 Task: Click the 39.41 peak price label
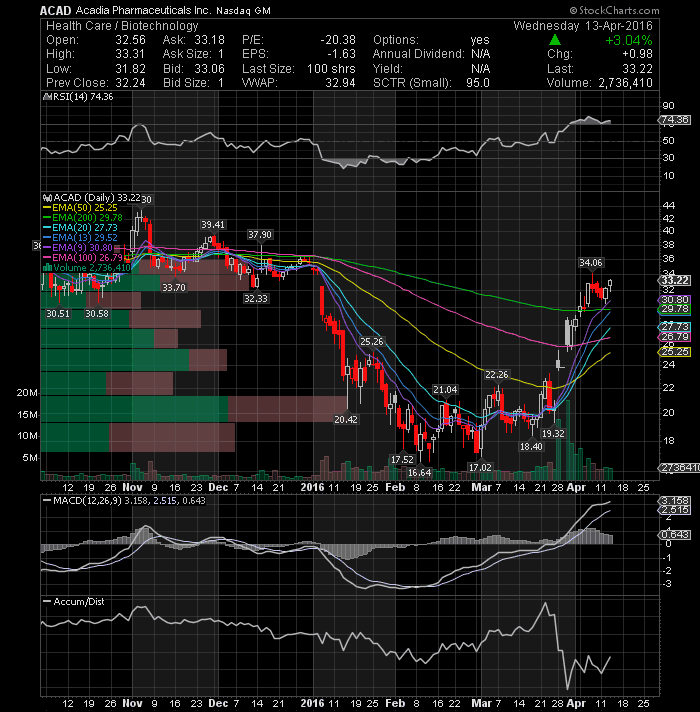(x=213, y=225)
